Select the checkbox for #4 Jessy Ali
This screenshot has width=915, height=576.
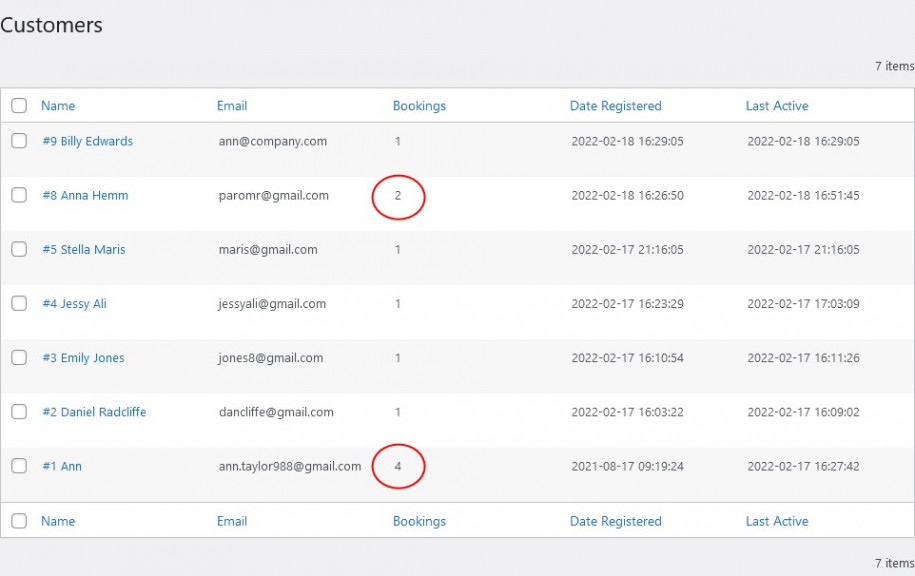(18, 303)
